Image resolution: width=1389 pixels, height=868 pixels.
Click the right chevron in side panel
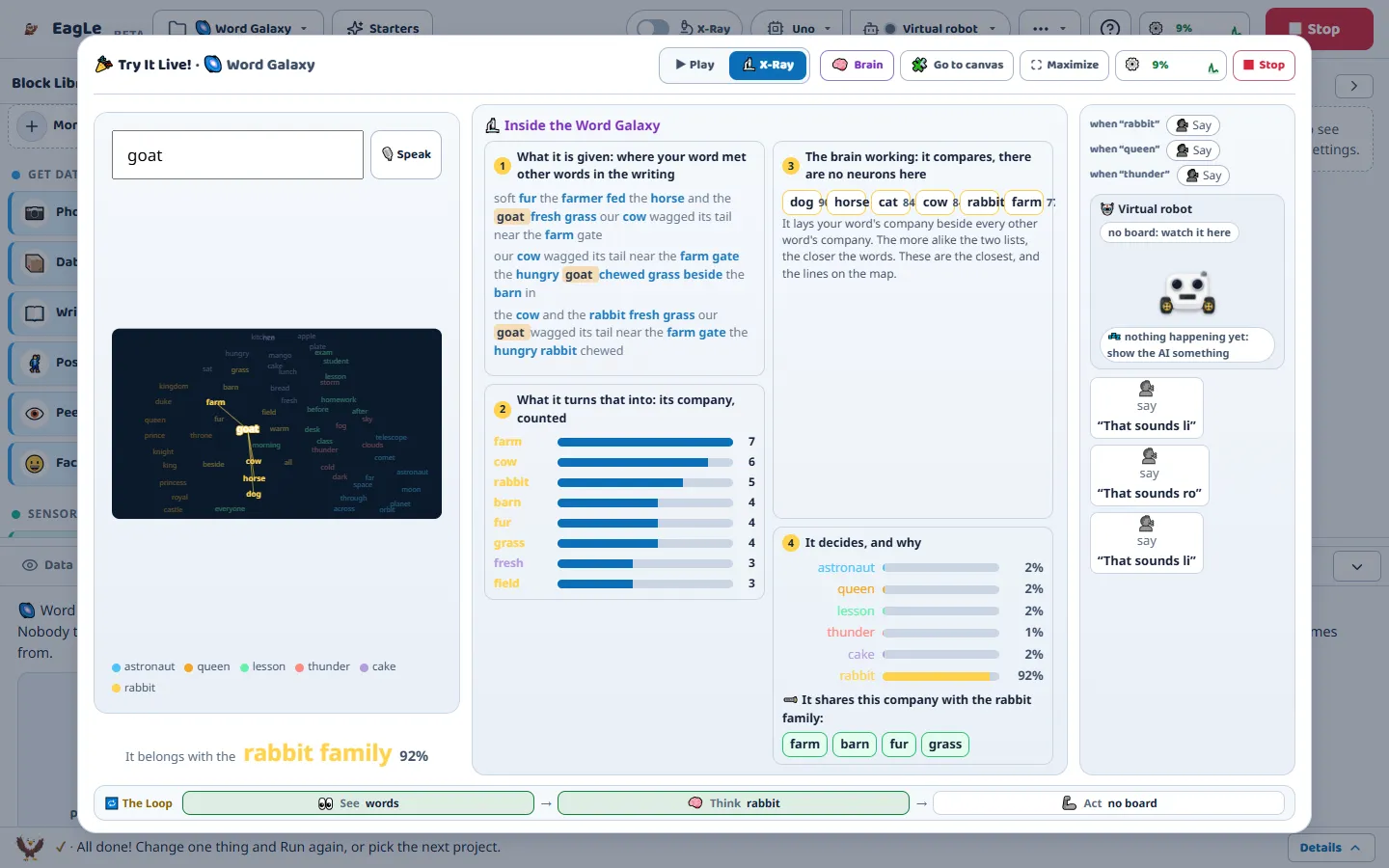[1354, 86]
